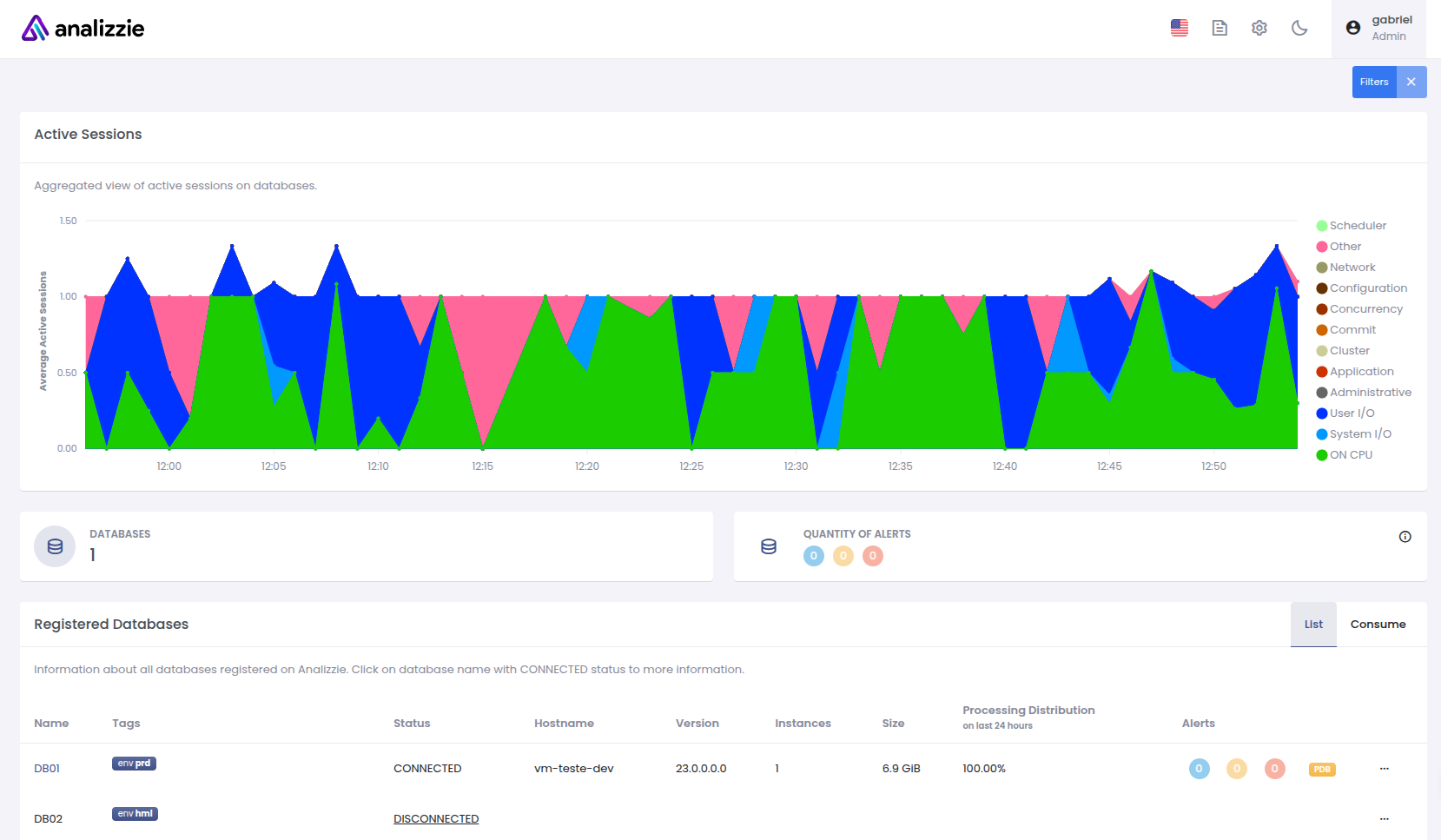Screen dimensions: 1441x840
Task: Toggle the System I/O legend series
Action: pyautogui.click(x=1353, y=434)
